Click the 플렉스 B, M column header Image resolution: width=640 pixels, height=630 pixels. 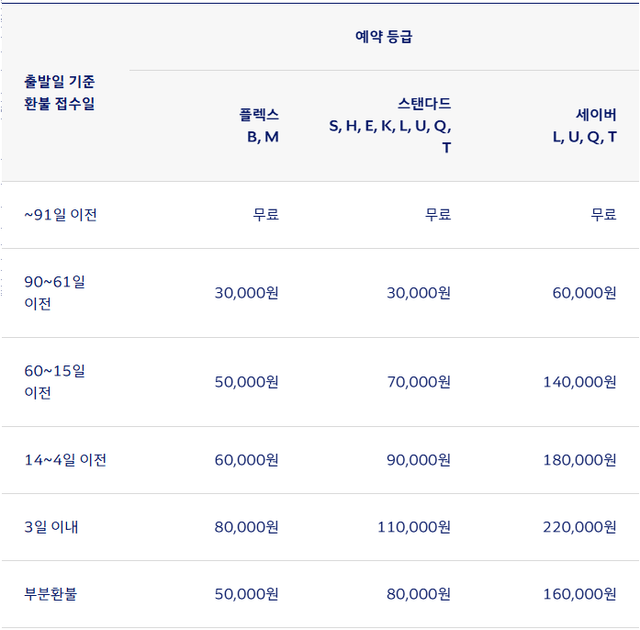click(258, 125)
